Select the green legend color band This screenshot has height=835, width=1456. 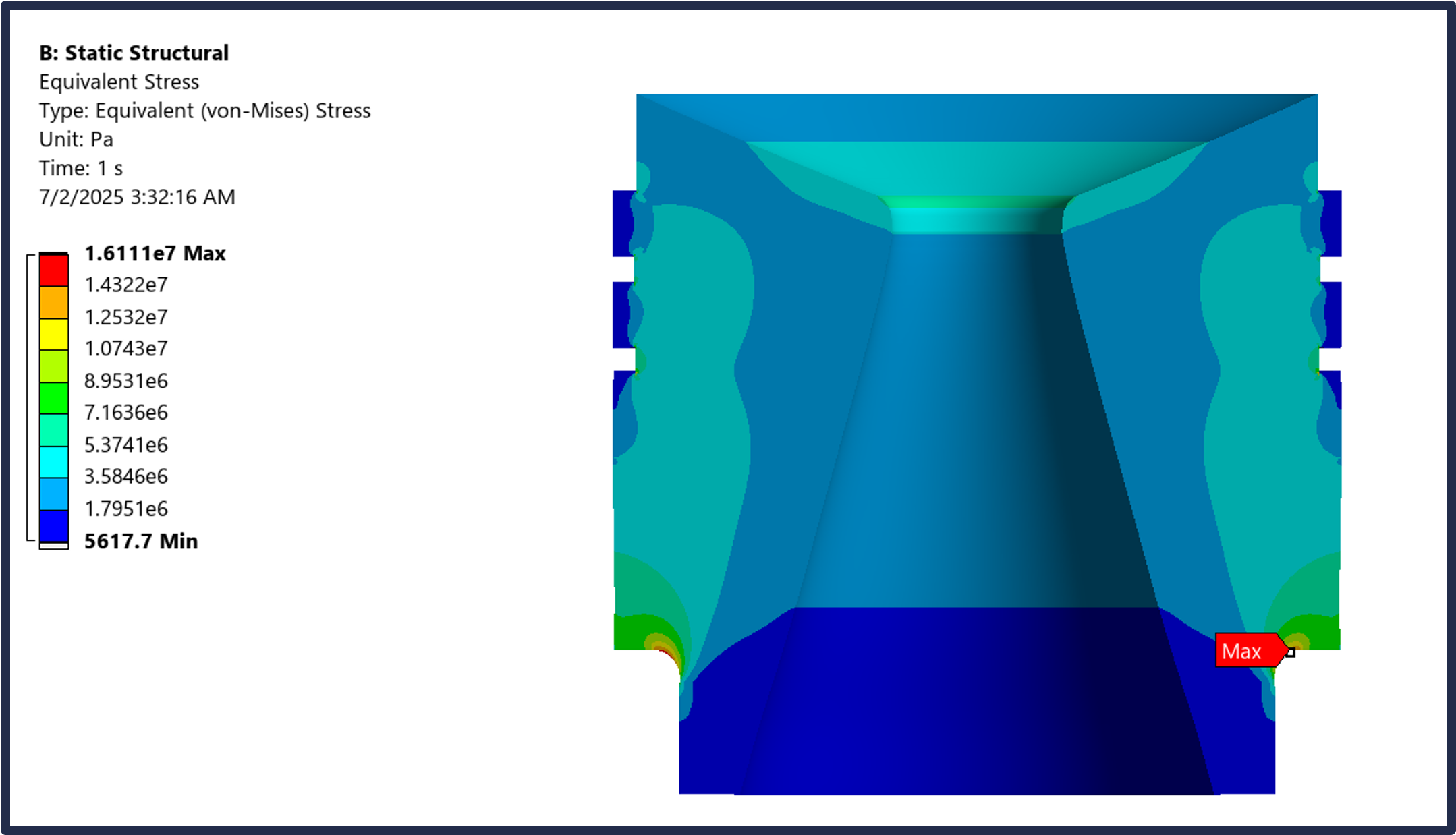(x=54, y=398)
